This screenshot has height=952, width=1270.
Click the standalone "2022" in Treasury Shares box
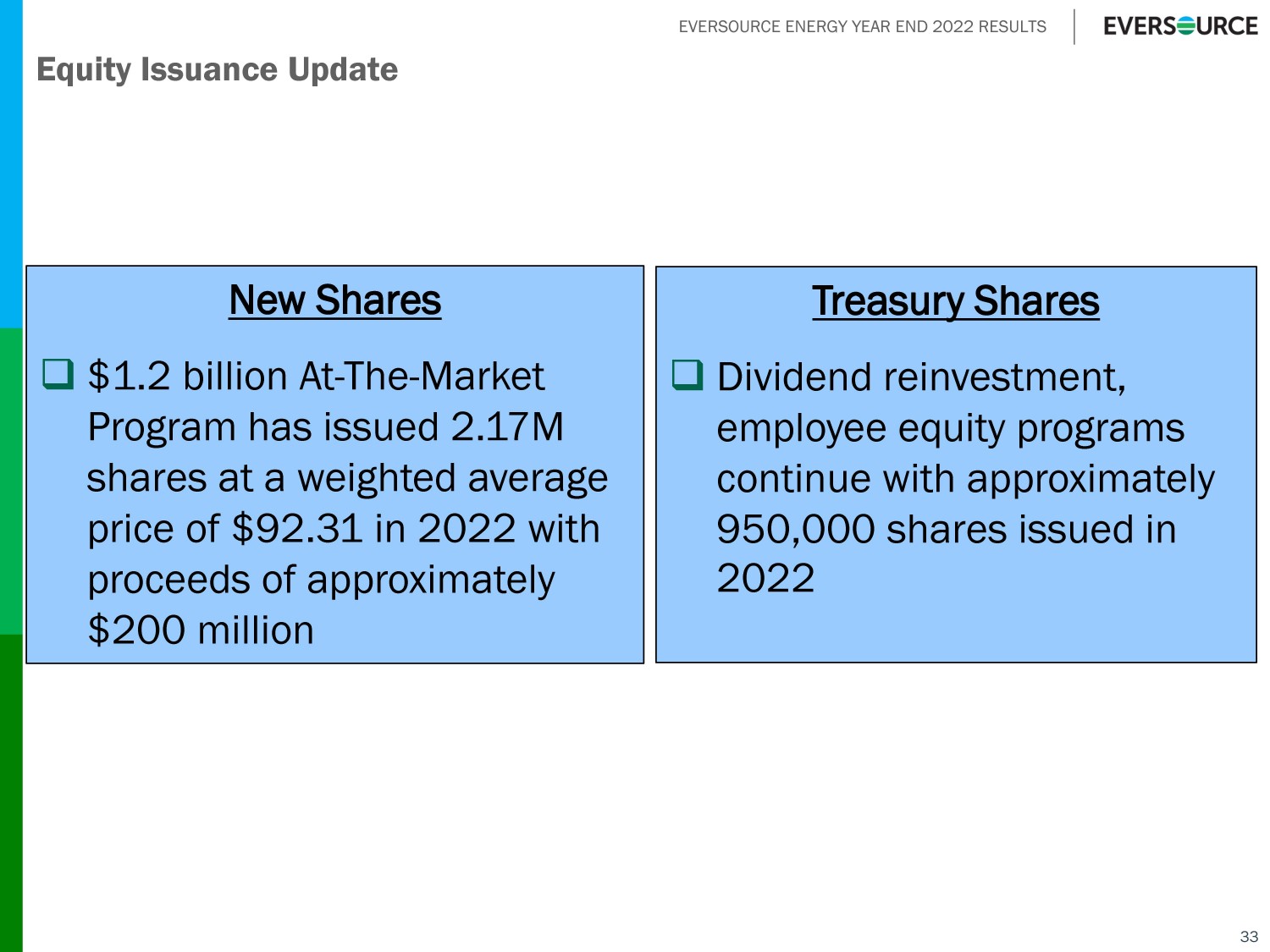coord(765,579)
